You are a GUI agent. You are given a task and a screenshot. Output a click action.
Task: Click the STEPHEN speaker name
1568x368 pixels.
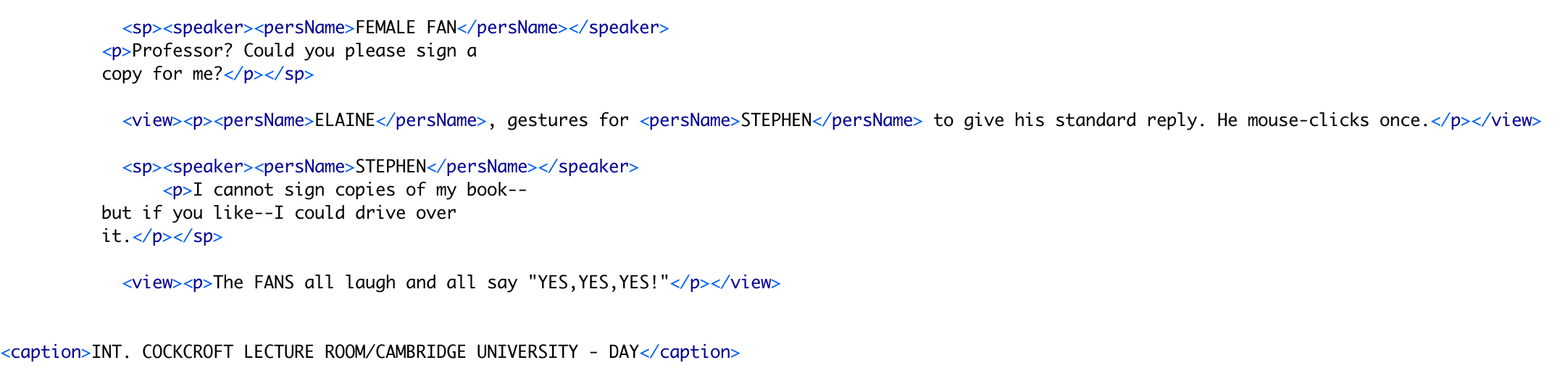coord(391,167)
